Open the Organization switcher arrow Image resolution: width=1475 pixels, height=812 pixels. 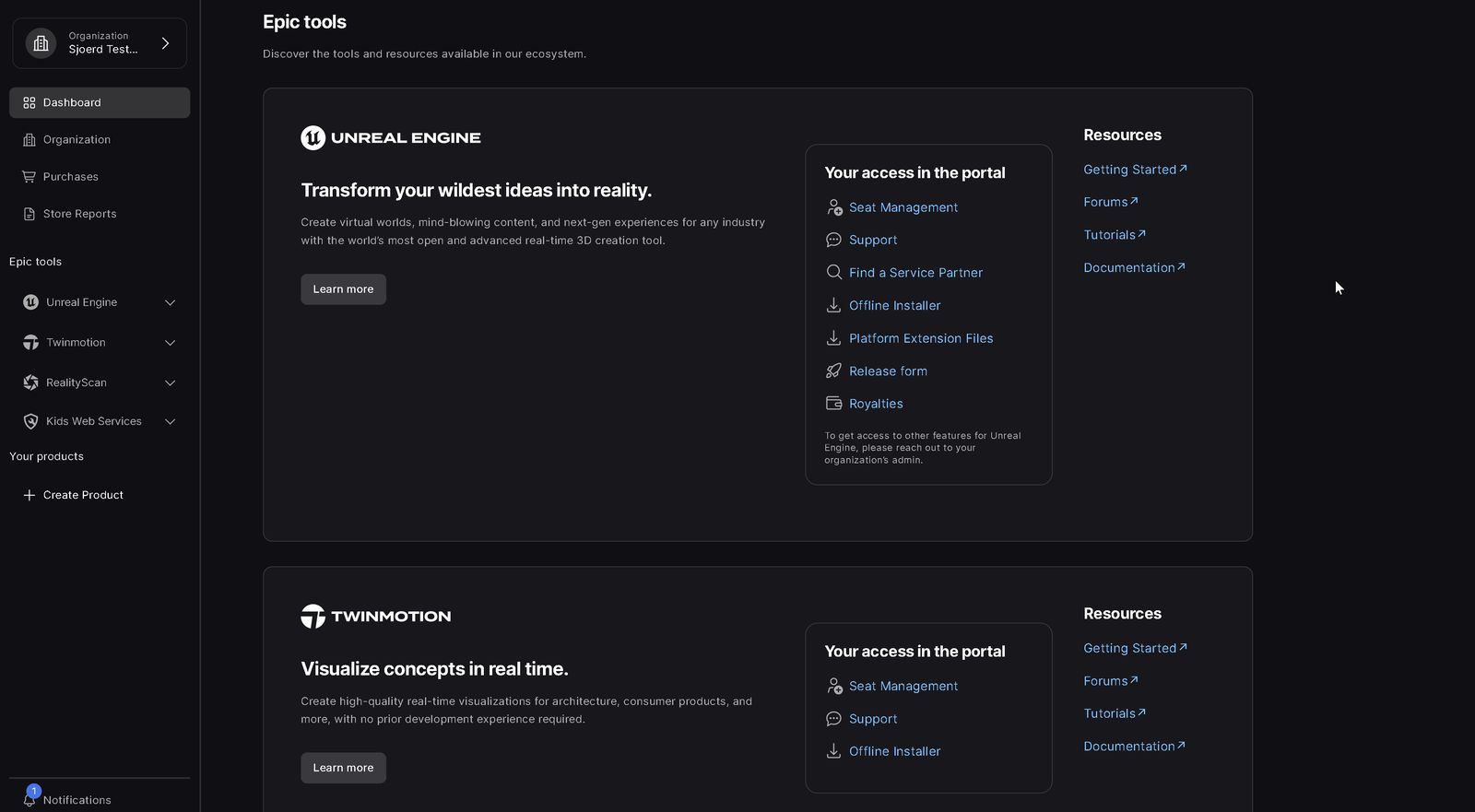[165, 43]
